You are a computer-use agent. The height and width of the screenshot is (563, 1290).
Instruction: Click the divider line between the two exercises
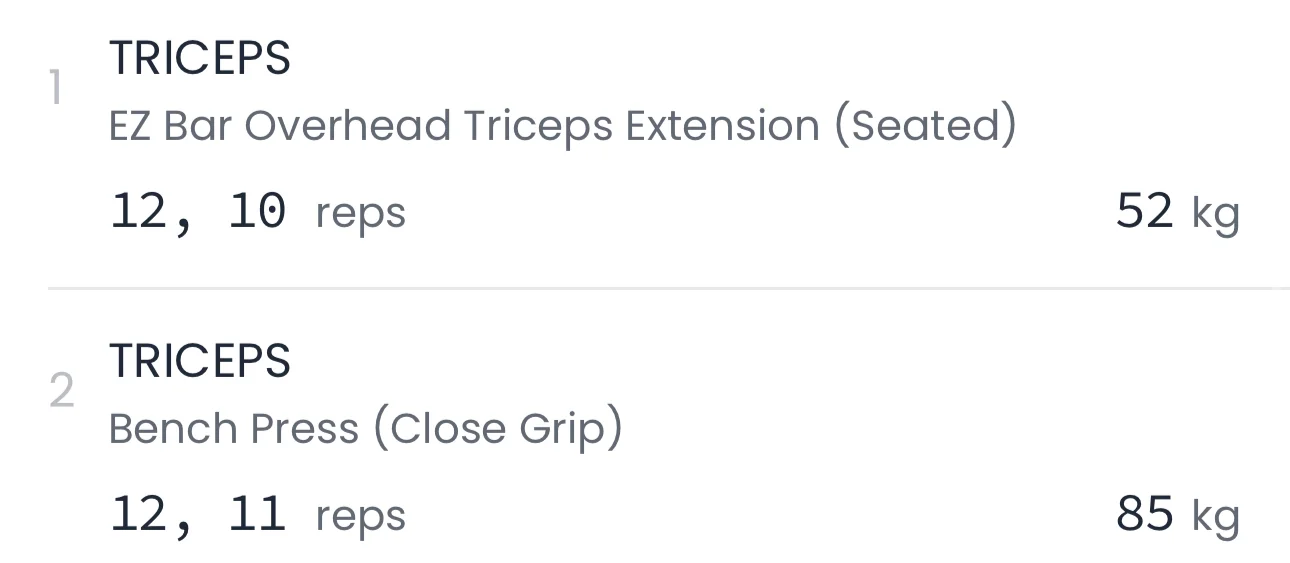(x=668, y=288)
